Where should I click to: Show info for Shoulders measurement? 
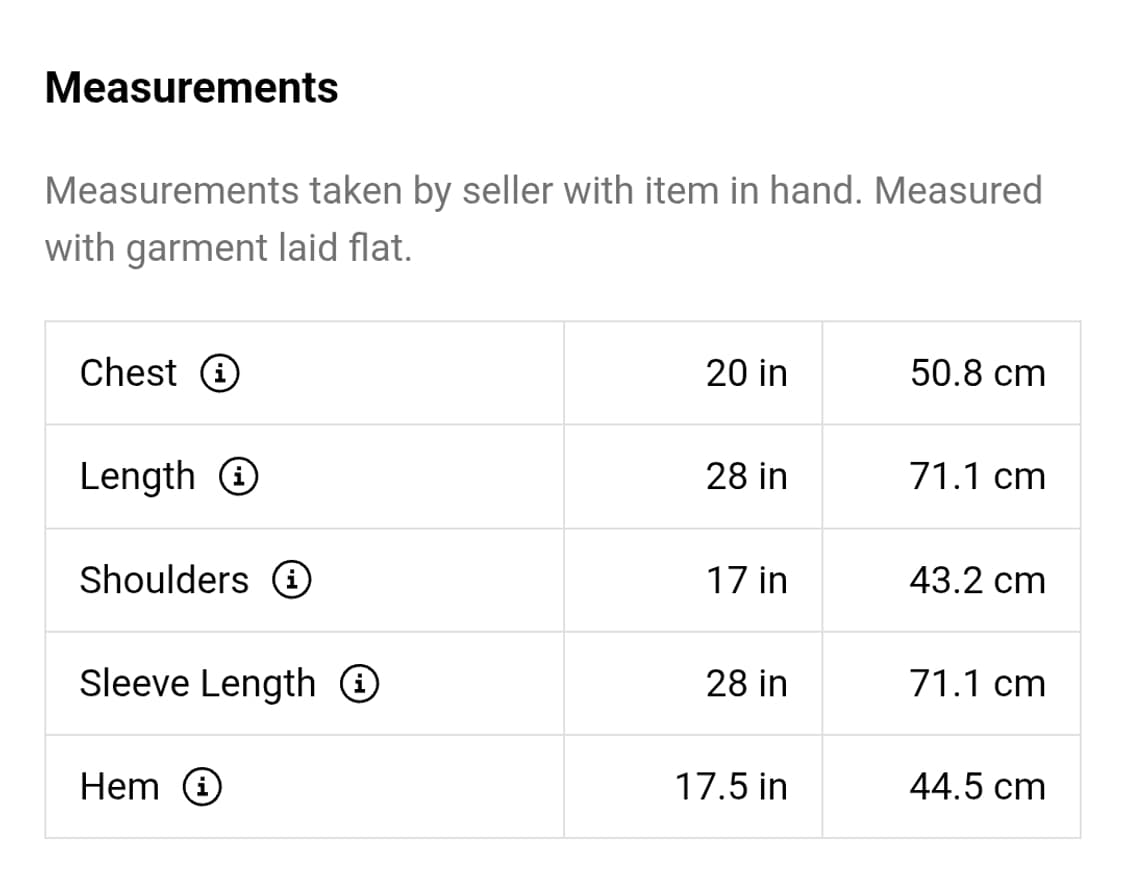(x=292, y=580)
